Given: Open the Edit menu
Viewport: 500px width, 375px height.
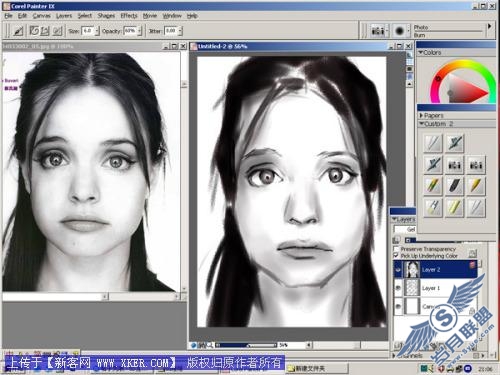Looking at the screenshot, I should click(22, 16).
